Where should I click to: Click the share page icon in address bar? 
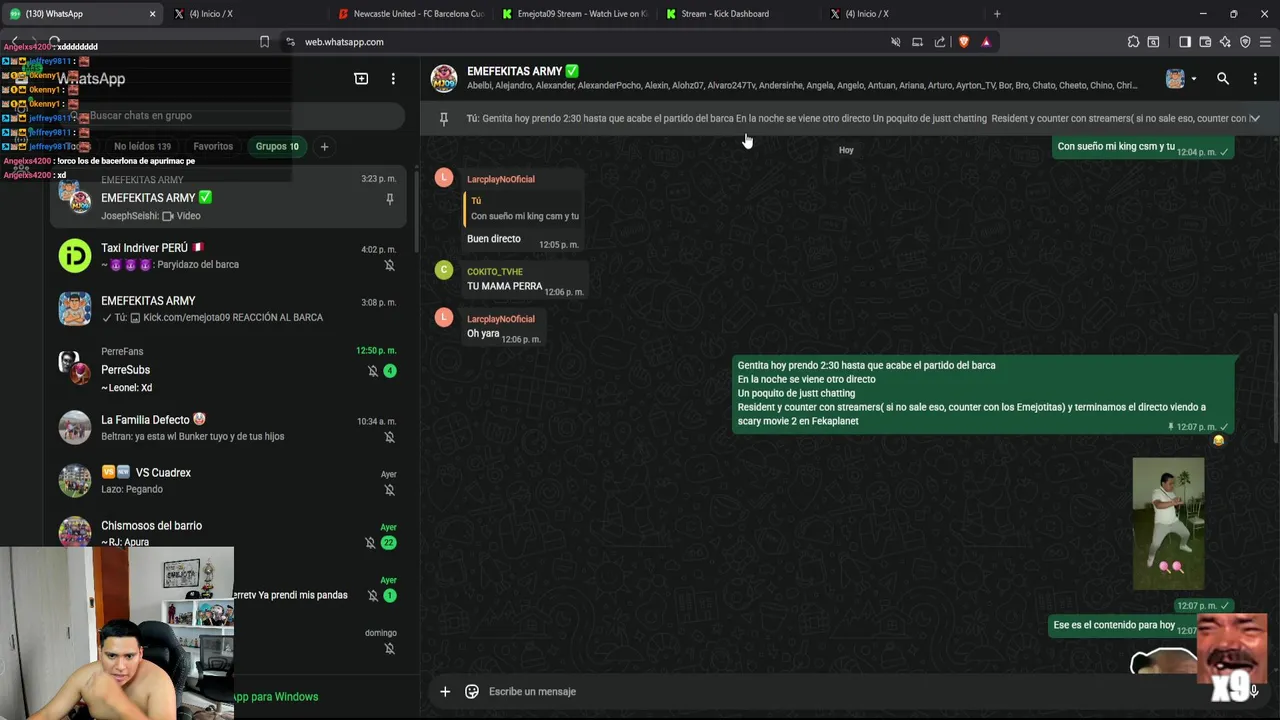pos(940,42)
